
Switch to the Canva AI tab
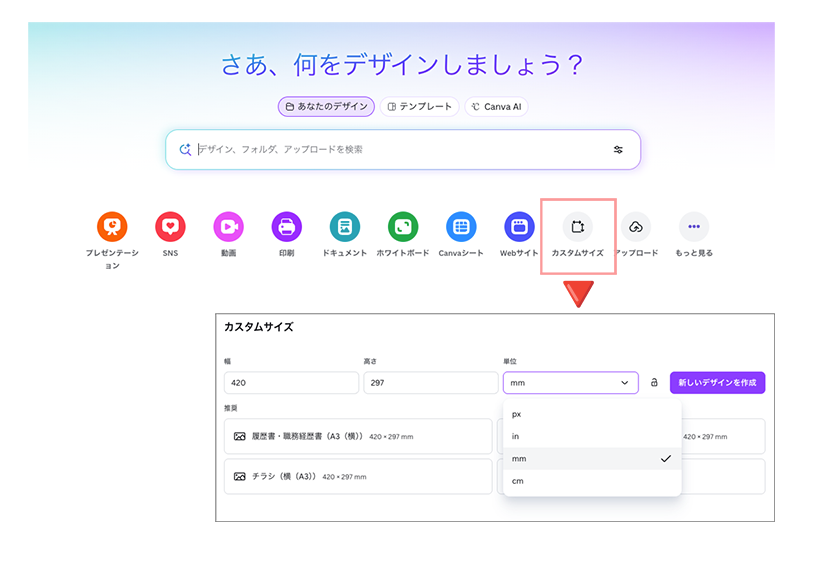(496, 106)
